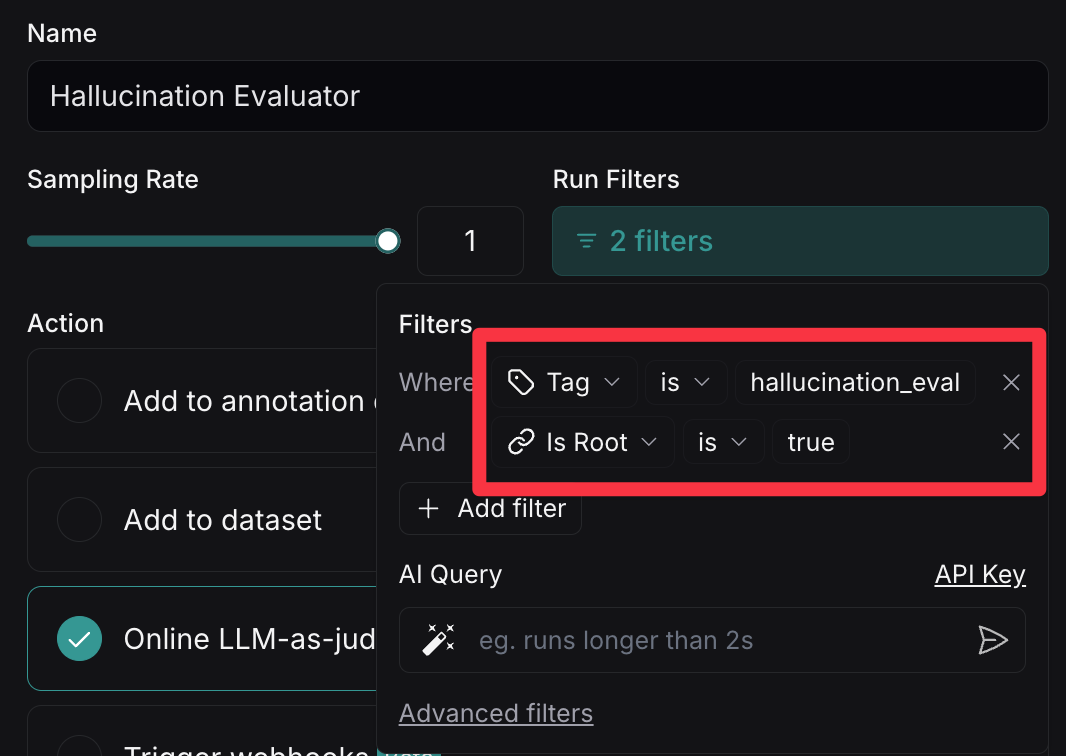Click the link icon beside Is Root
Image resolution: width=1066 pixels, height=756 pixels.
pos(520,442)
